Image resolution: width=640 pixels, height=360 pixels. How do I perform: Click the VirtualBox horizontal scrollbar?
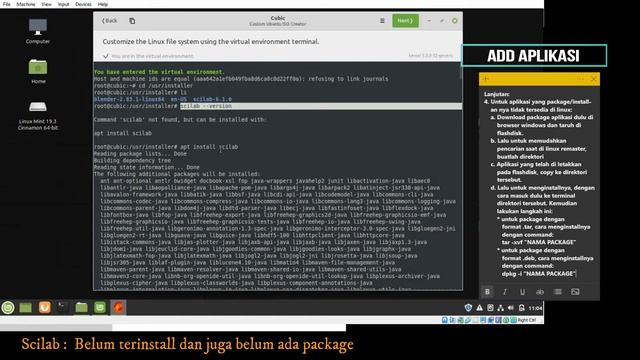point(56,327)
